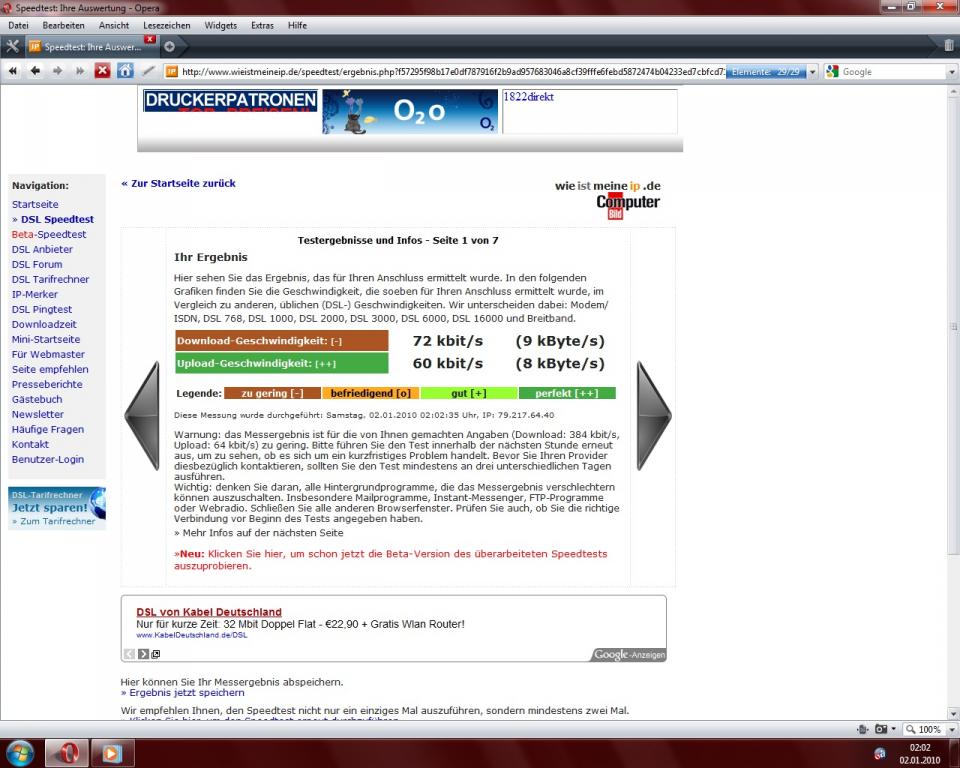Click the Back arrow in the toolbar
This screenshot has width=960, height=768.
[35, 71]
